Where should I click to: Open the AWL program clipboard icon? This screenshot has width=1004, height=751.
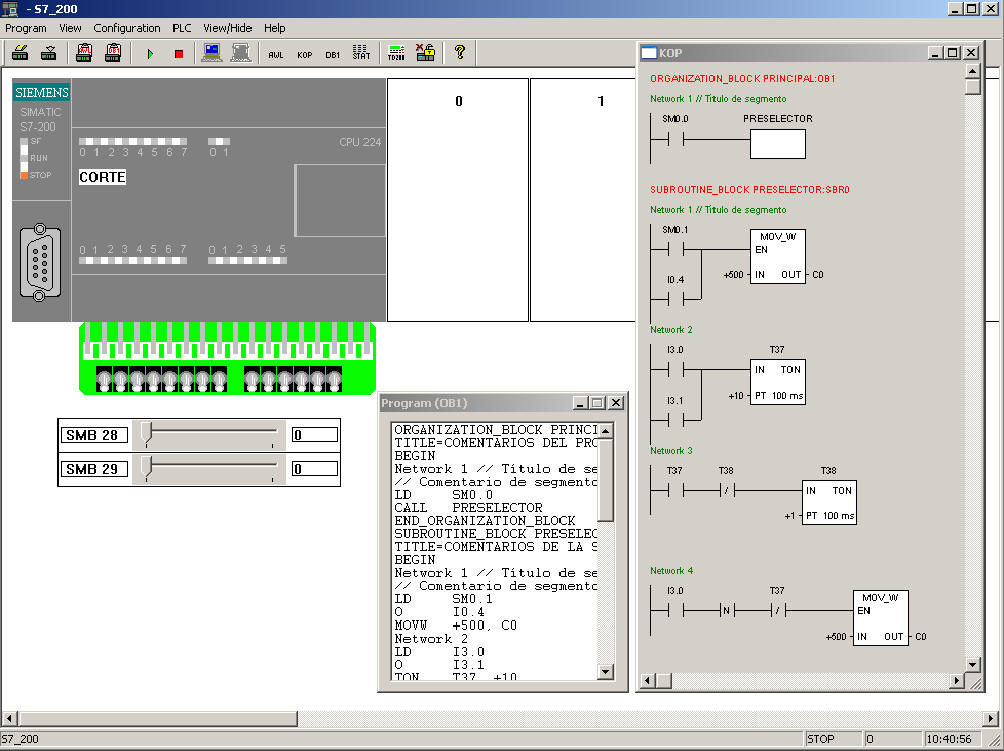pos(83,53)
